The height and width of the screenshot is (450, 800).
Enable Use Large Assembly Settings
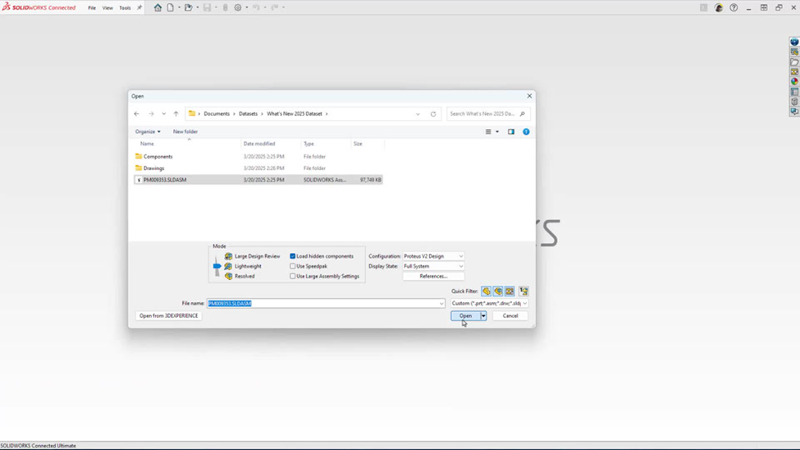[x=292, y=276]
